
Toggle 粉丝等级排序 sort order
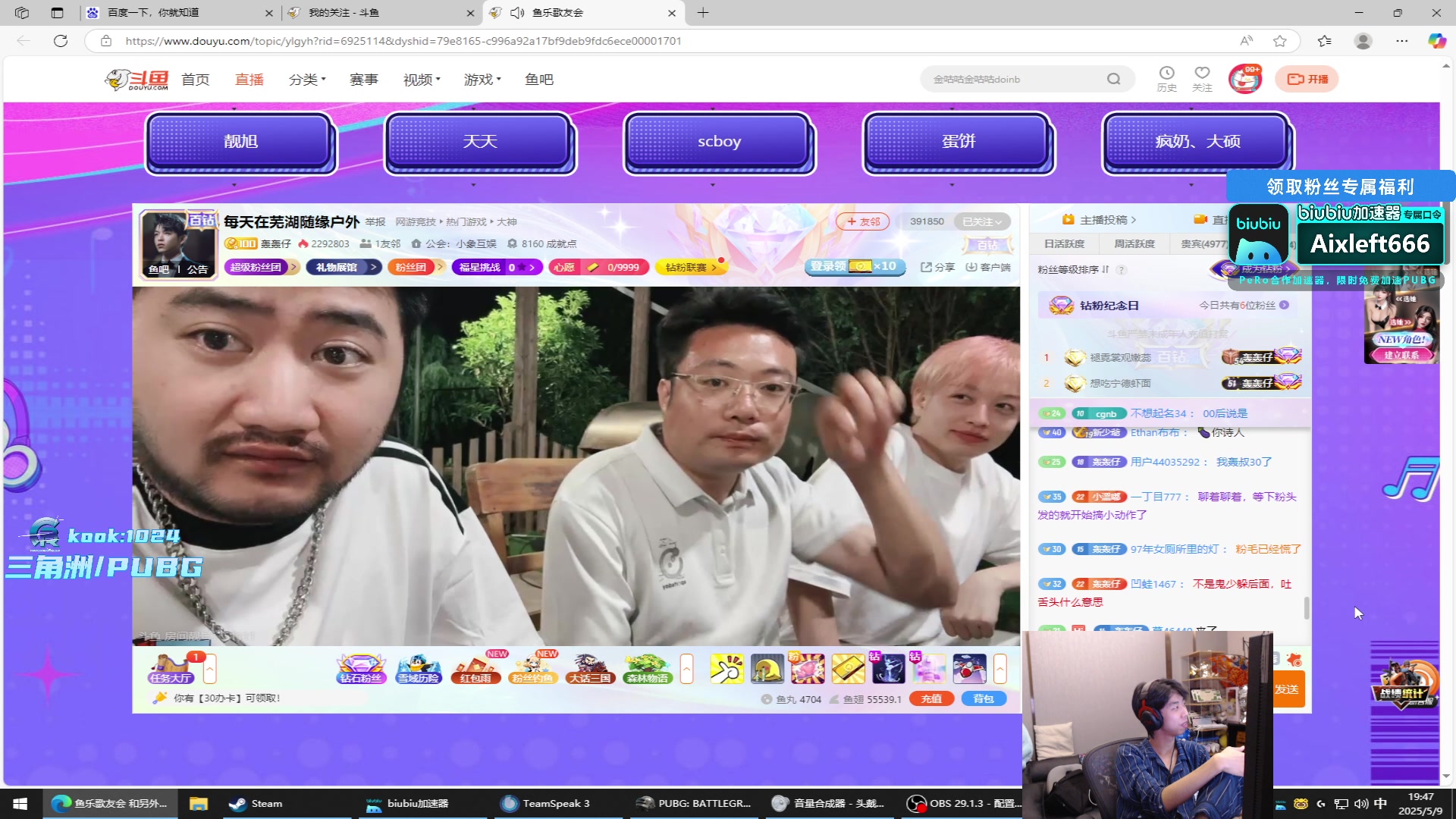click(x=1073, y=270)
